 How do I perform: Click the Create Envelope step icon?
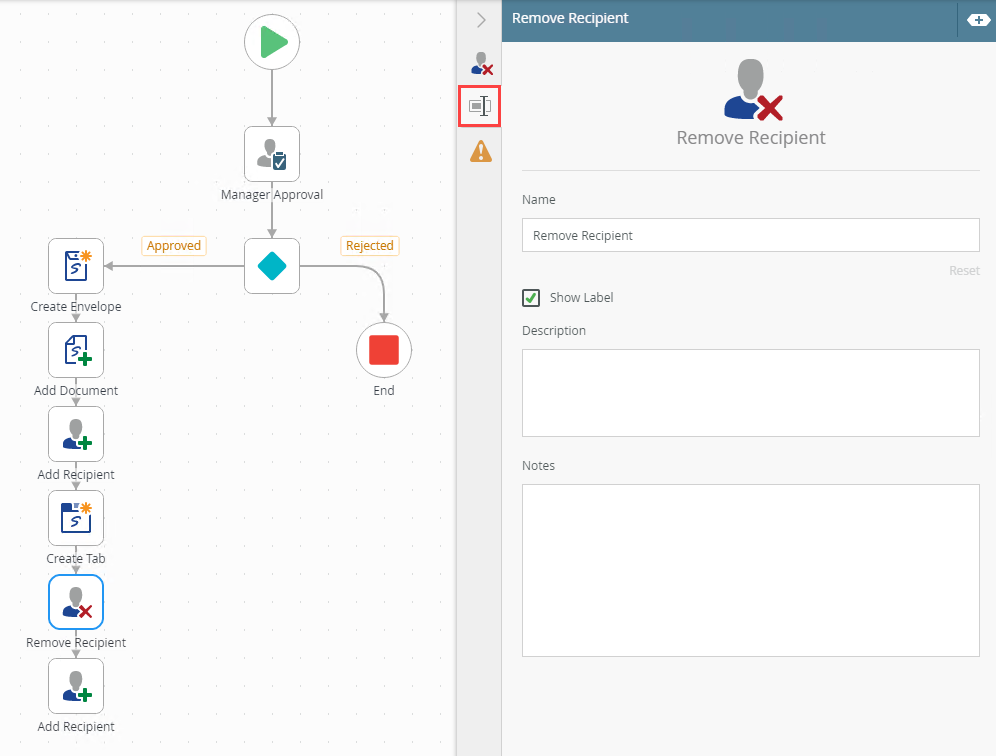[76, 266]
